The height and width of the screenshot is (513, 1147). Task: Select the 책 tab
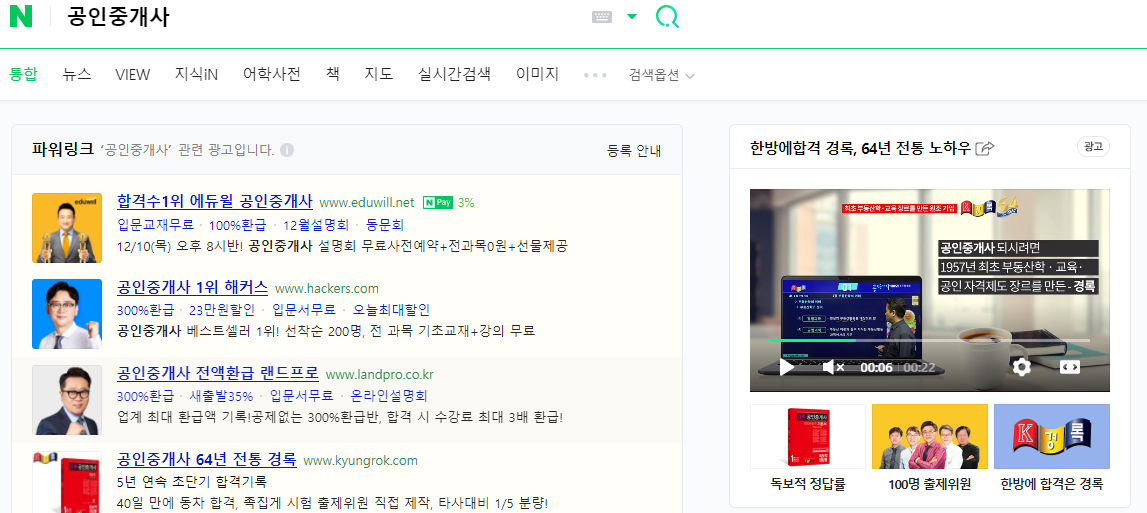click(332, 74)
